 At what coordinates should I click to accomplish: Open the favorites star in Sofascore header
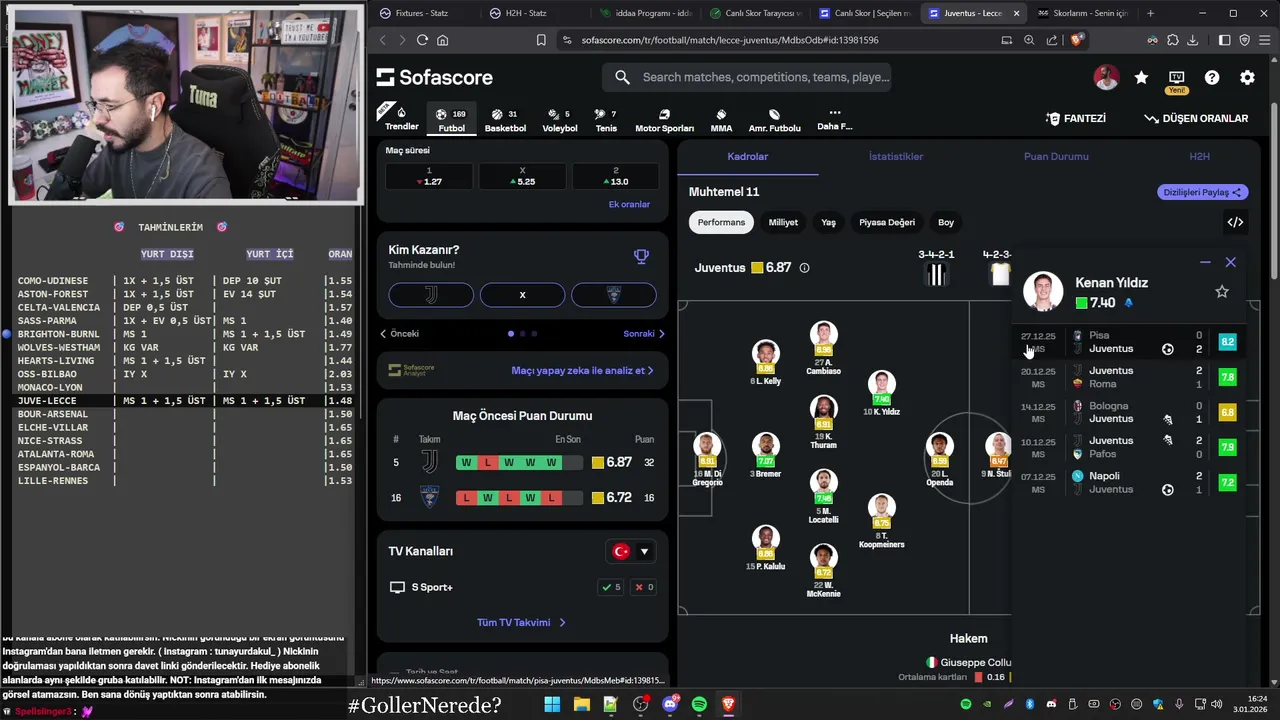[x=1141, y=77]
